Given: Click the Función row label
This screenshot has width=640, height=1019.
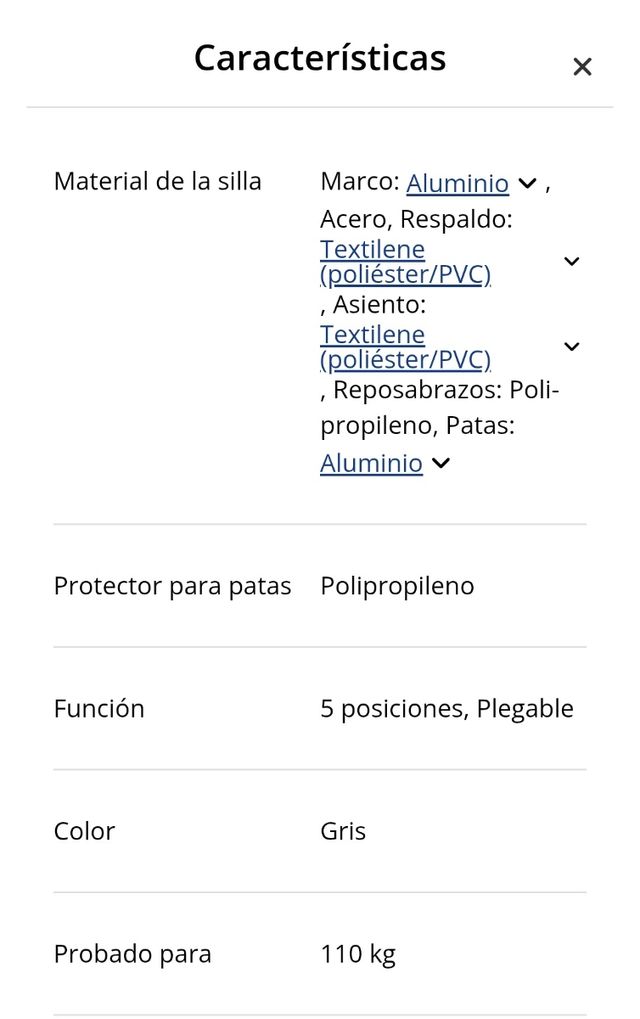Looking at the screenshot, I should pos(99,708).
